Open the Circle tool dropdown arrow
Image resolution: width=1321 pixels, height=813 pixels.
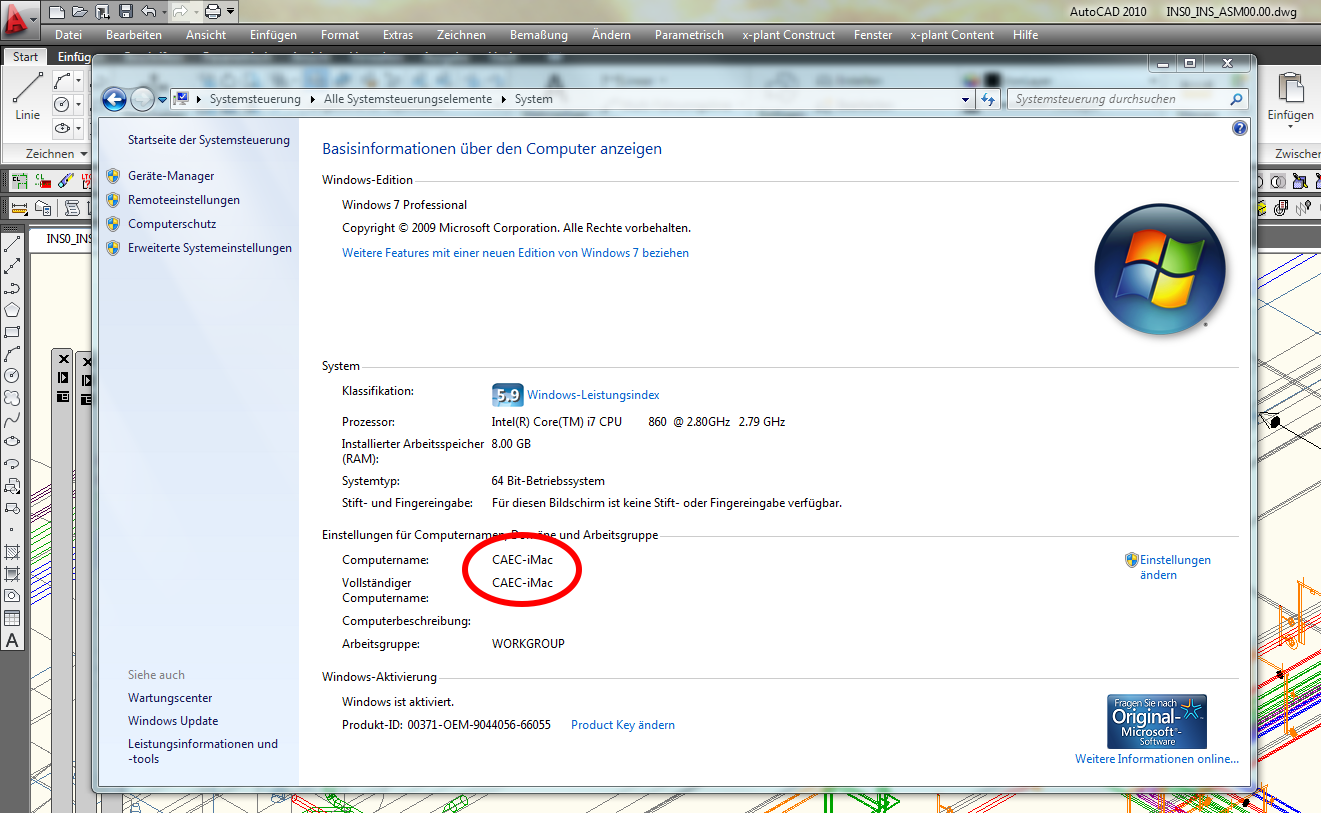(x=79, y=104)
